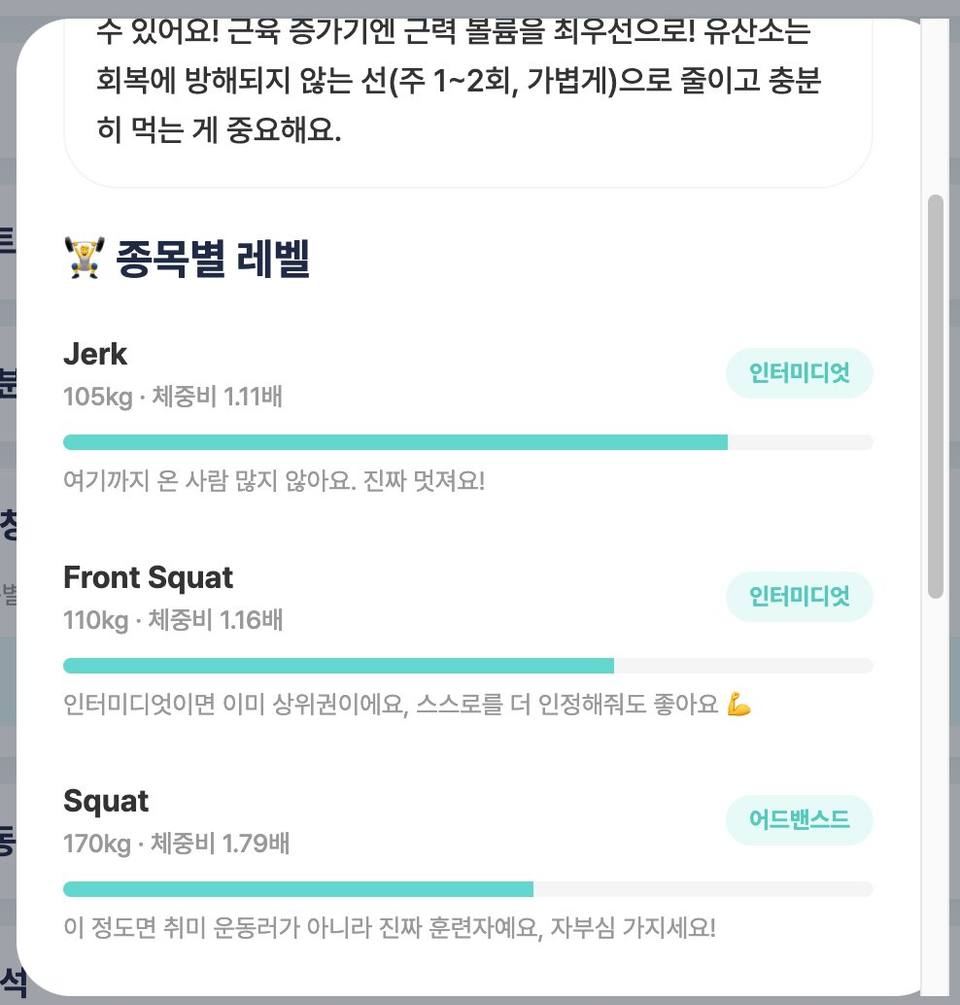Click the Front Squat progress bar
The height and width of the screenshot is (1005, 960).
(468, 665)
